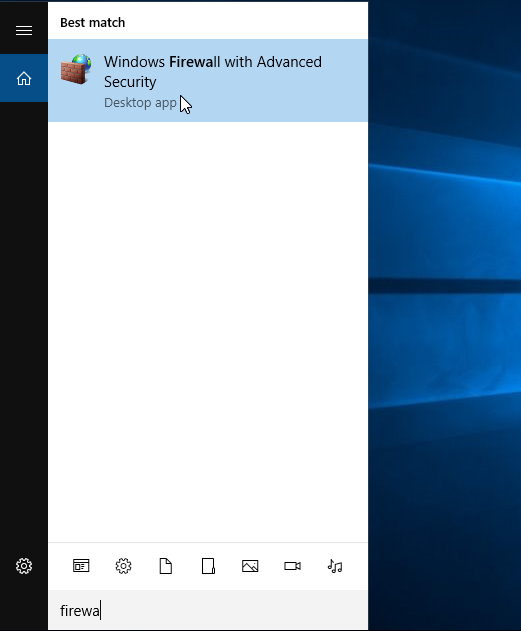Click the bolded "Firewall" word in result
The height and width of the screenshot is (631, 521).
point(194,62)
